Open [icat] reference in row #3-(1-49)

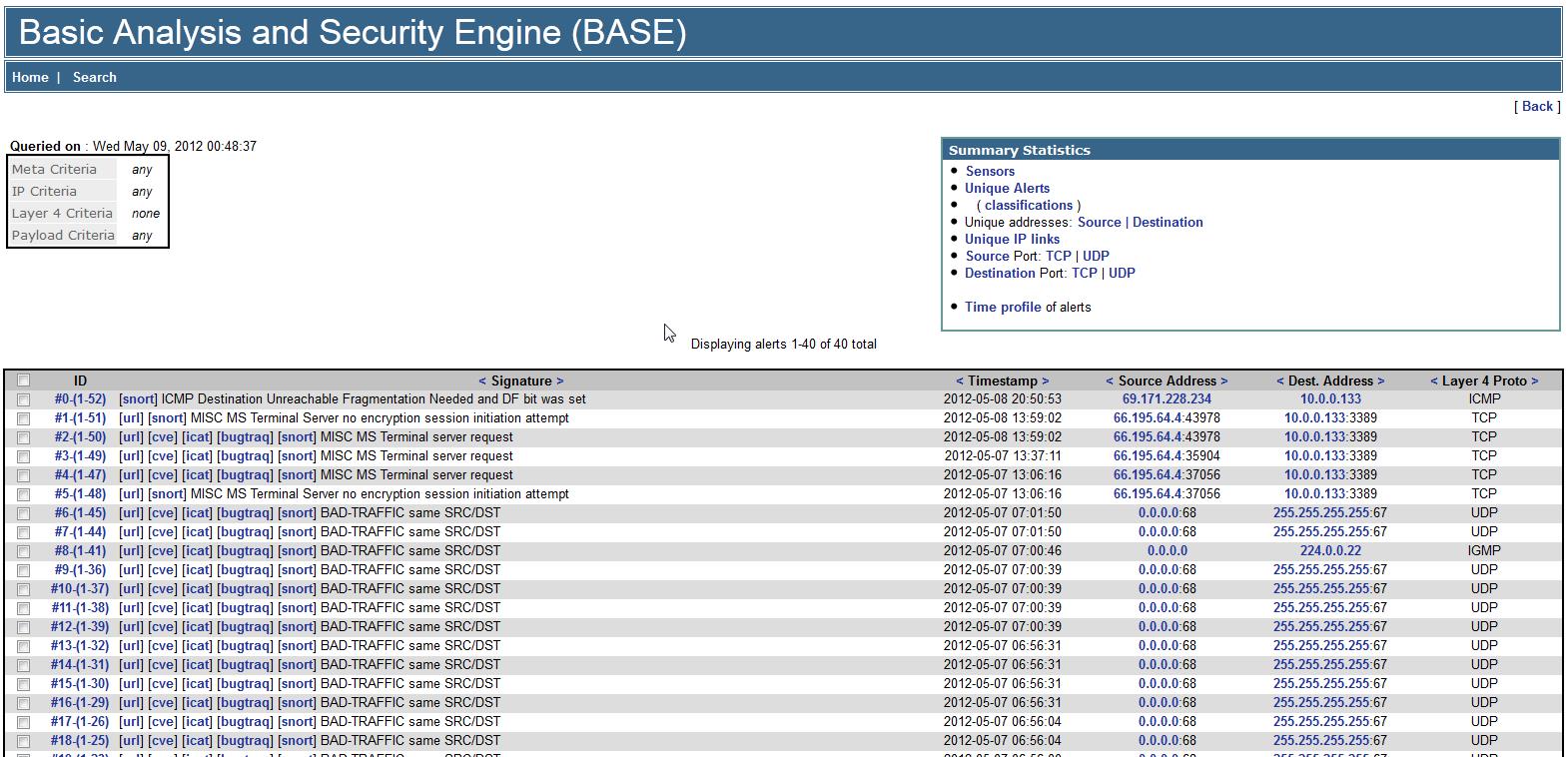pyautogui.click(x=197, y=456)
